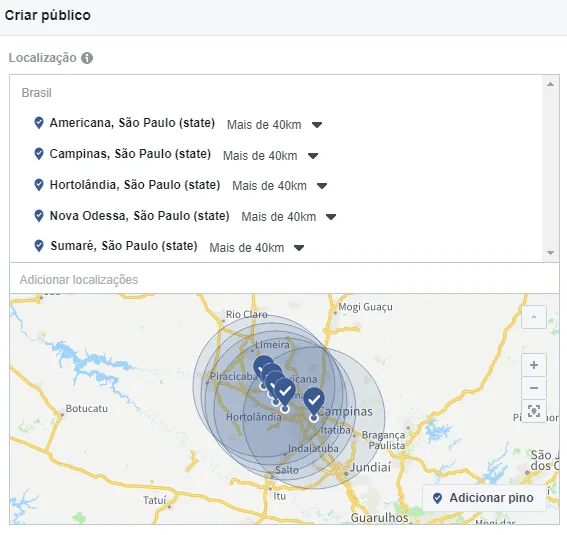Click the Rio Claro label on map
Screen dimensions: 567x535
point(247,314)
